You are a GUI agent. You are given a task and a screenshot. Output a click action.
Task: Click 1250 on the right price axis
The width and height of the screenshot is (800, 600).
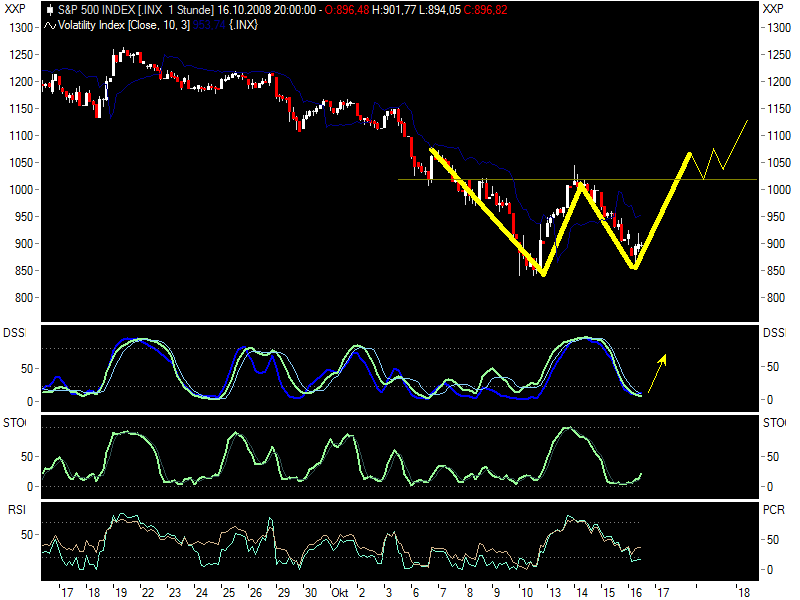779,55
